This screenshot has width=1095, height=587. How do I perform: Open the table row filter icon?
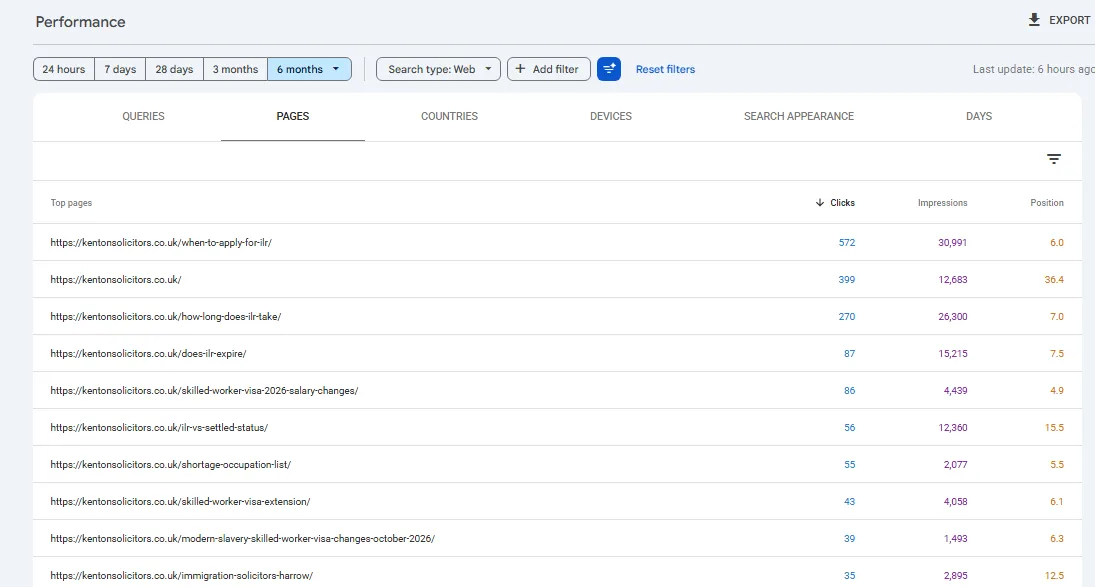[1054, 159]
